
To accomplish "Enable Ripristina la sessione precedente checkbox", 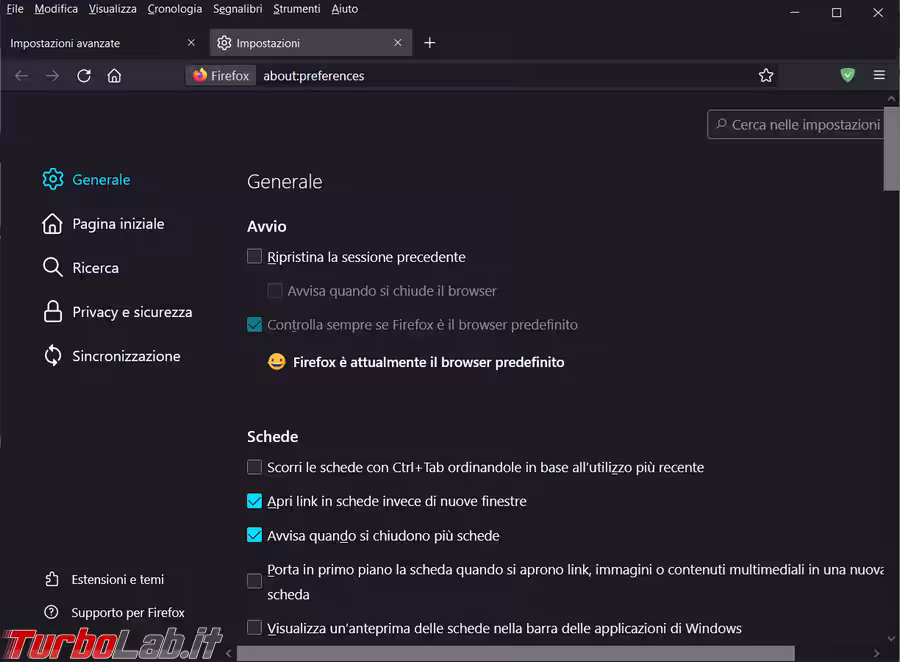I will pos(254,257).
